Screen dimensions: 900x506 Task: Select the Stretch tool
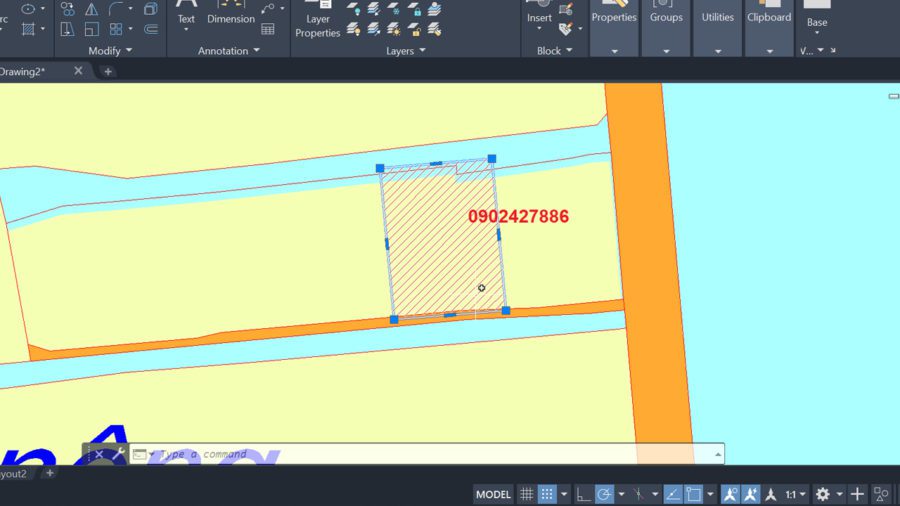(x=67, y=29)
